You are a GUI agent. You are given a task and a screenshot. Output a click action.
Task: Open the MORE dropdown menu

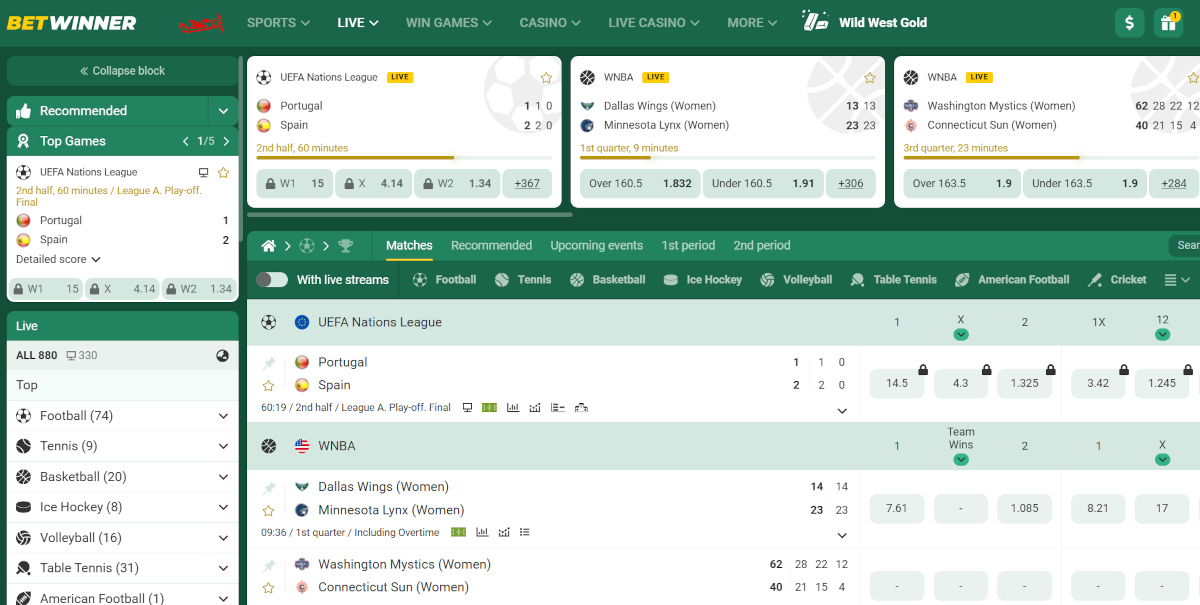click(753, 22)
